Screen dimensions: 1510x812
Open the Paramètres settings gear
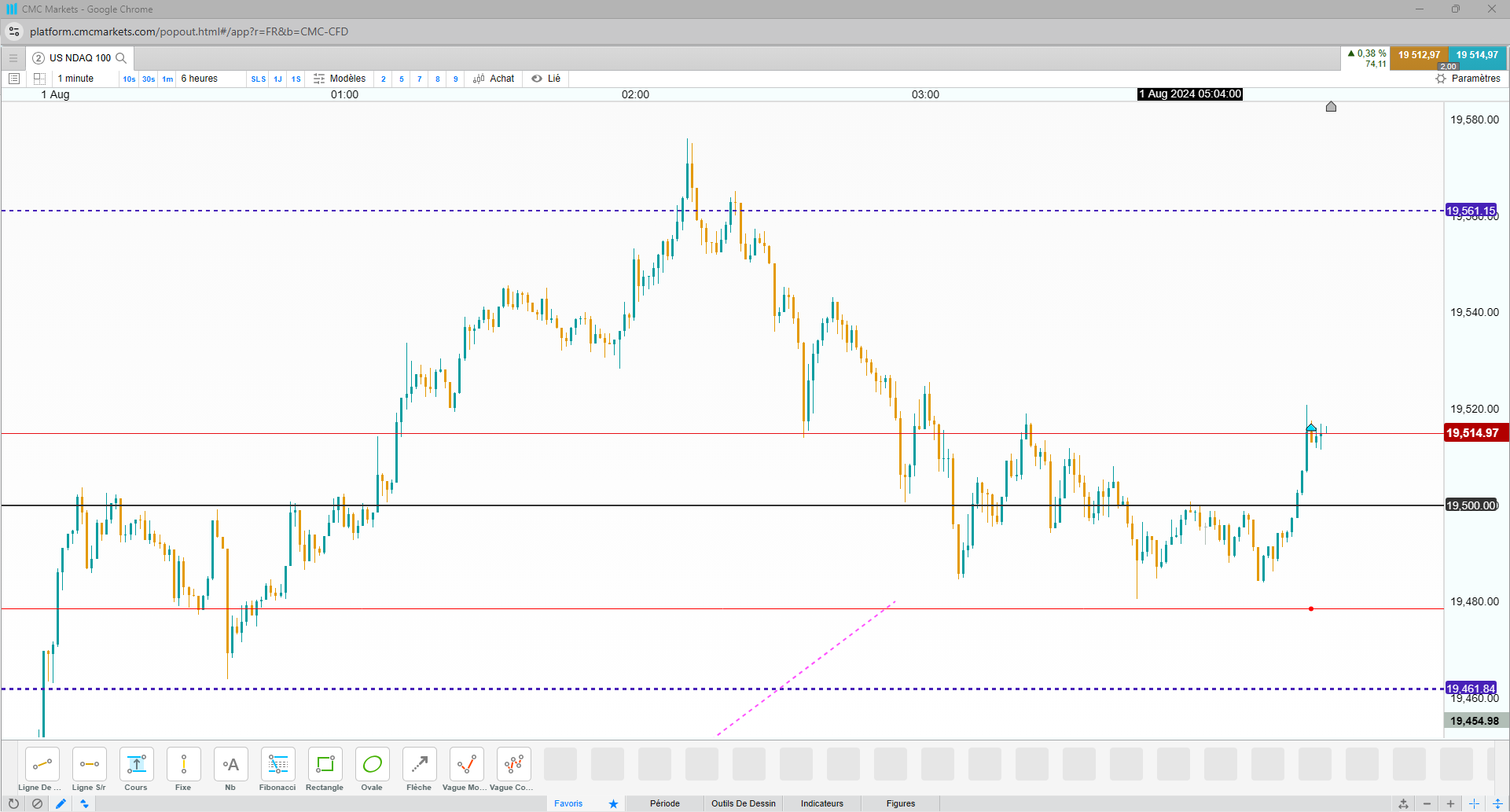[1468, 79]
